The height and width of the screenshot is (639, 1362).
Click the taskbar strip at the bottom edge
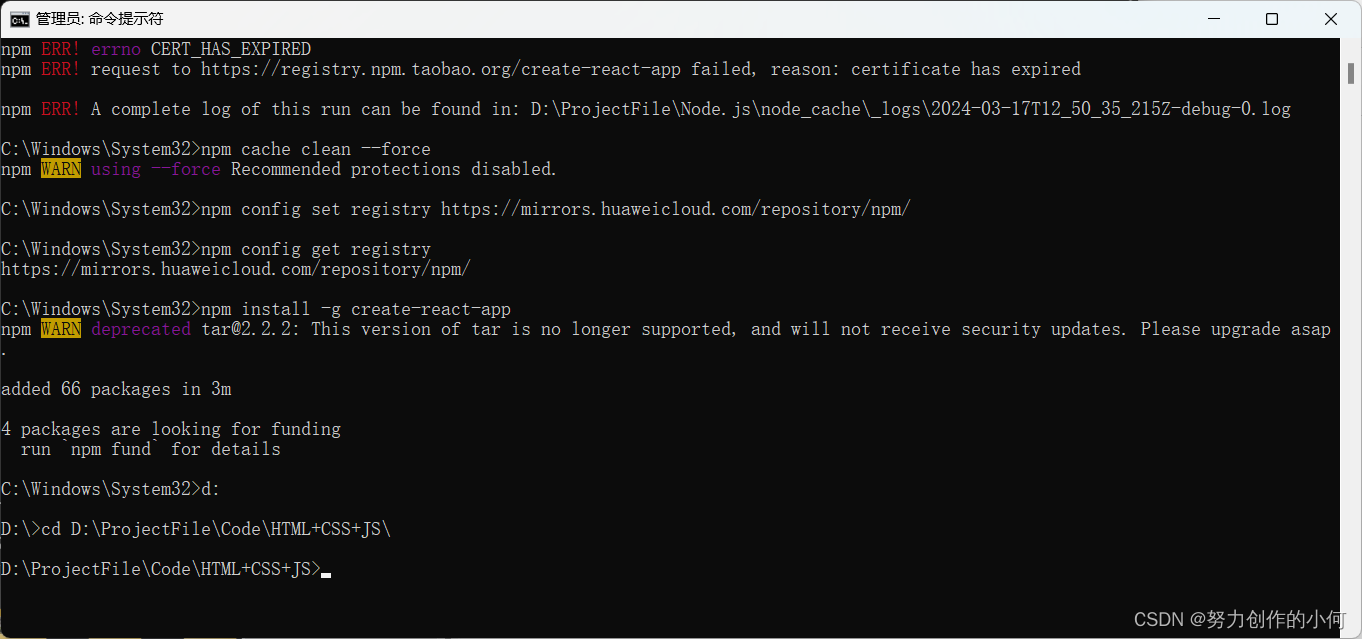click(681, 636)
